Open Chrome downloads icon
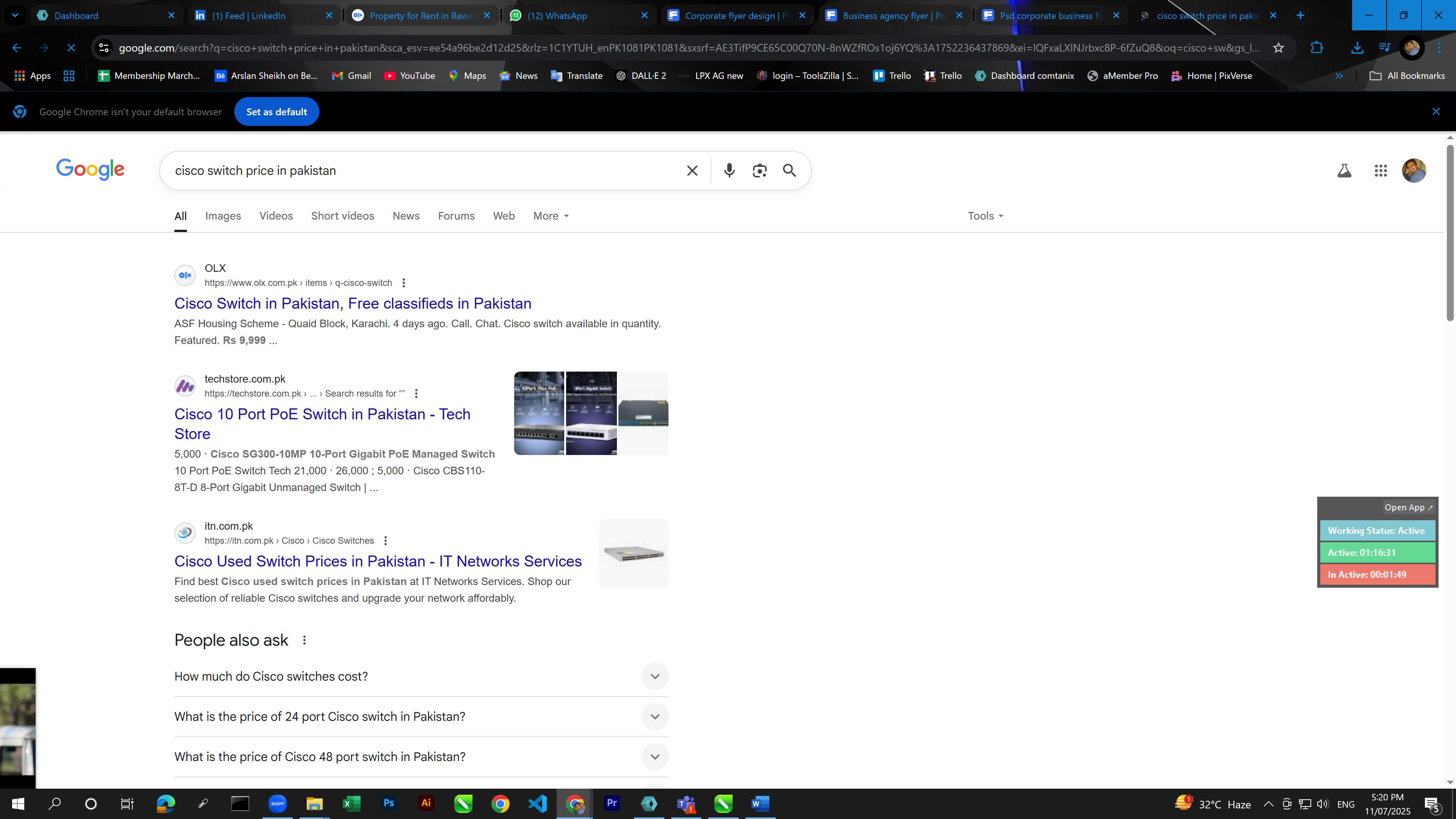 (1357, 47)
